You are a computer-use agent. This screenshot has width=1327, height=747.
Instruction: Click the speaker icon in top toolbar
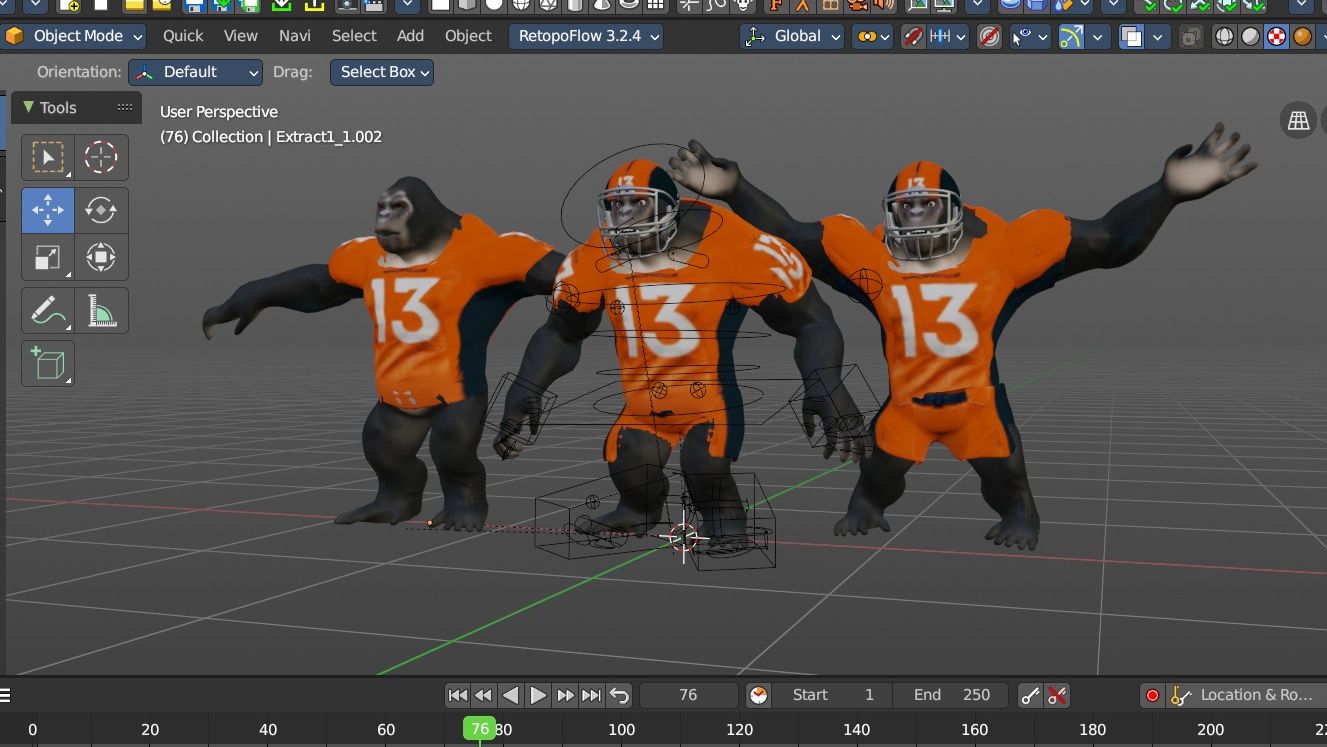point(883,5)
